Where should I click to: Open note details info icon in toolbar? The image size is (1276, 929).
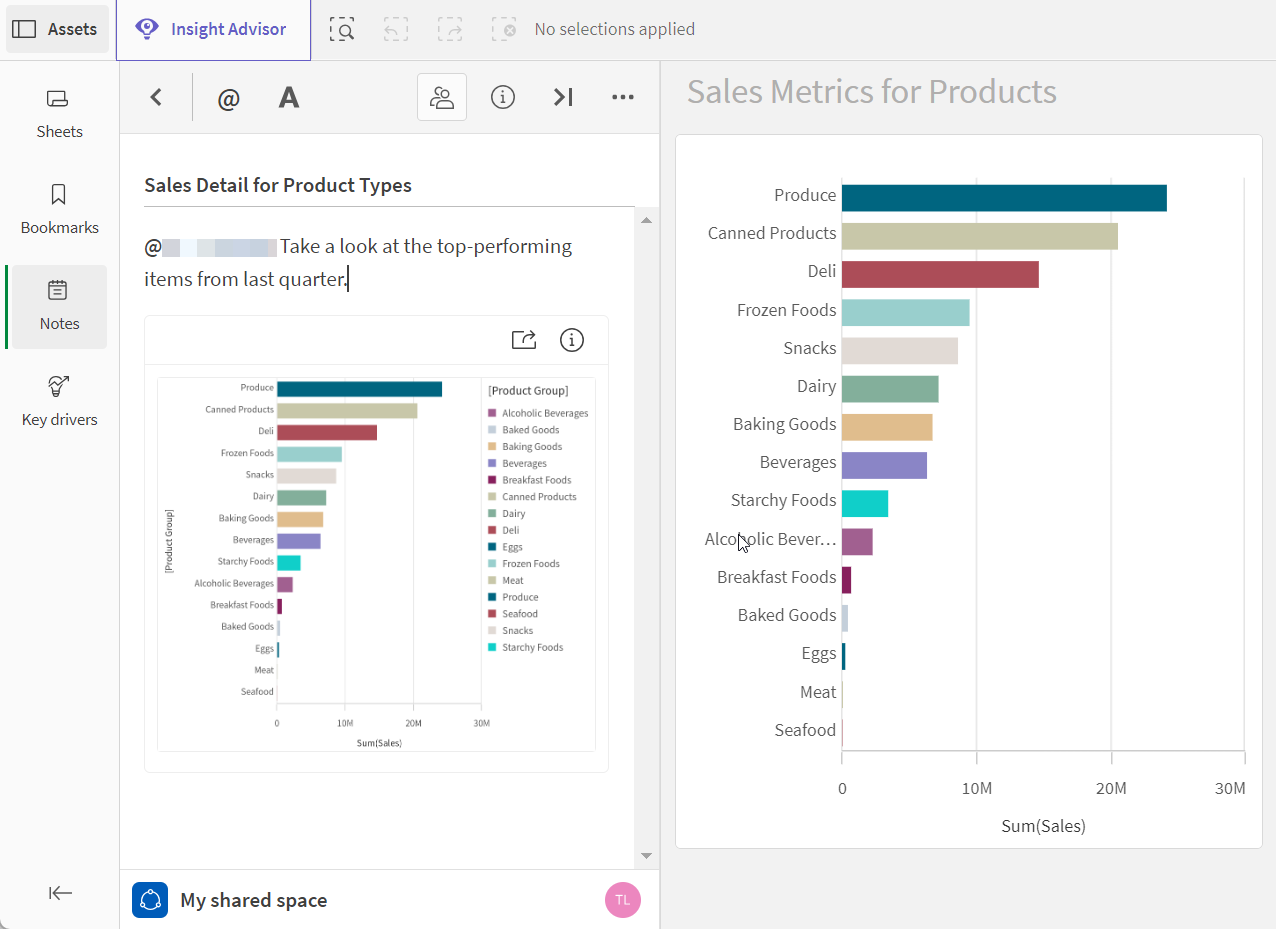coord(503,97)
